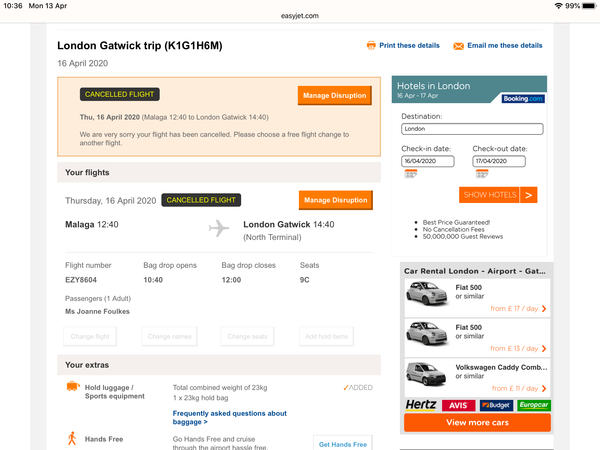The width and height of the screenshot is (600, 450).
Task: Select the Fiat 500 car thumbnail at £17 per day
Action: click(427, 293)
